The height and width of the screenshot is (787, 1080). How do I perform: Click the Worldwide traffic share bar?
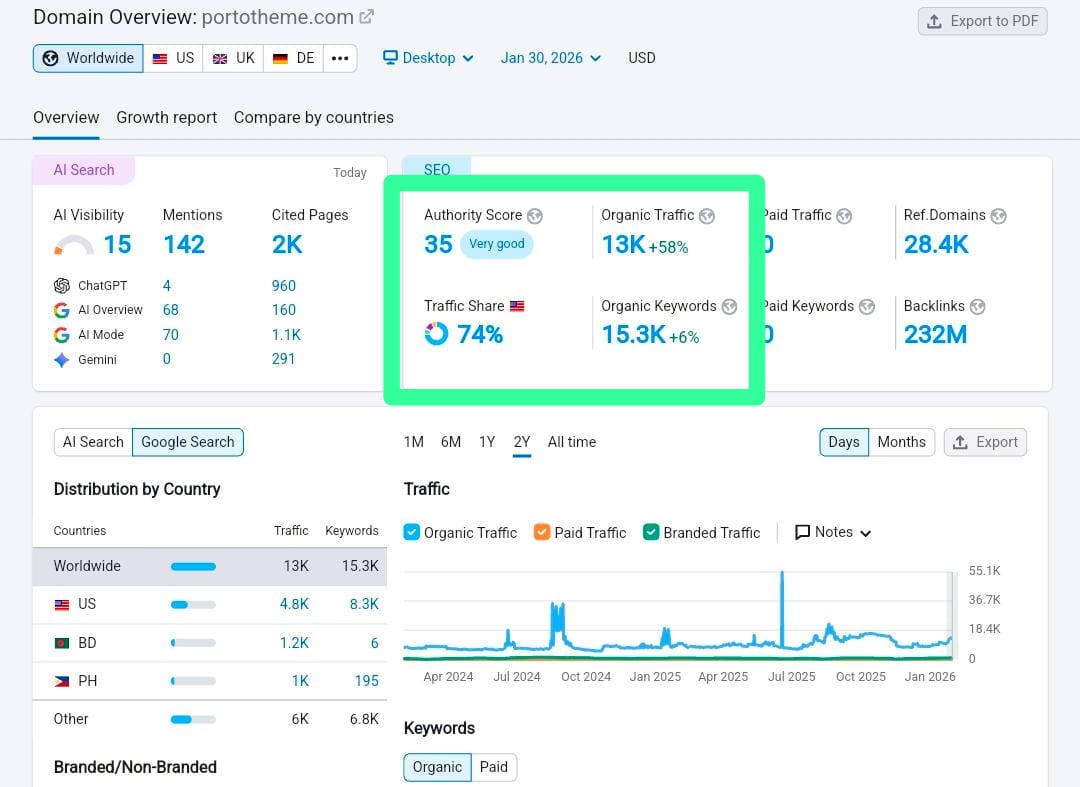point(194,567)
